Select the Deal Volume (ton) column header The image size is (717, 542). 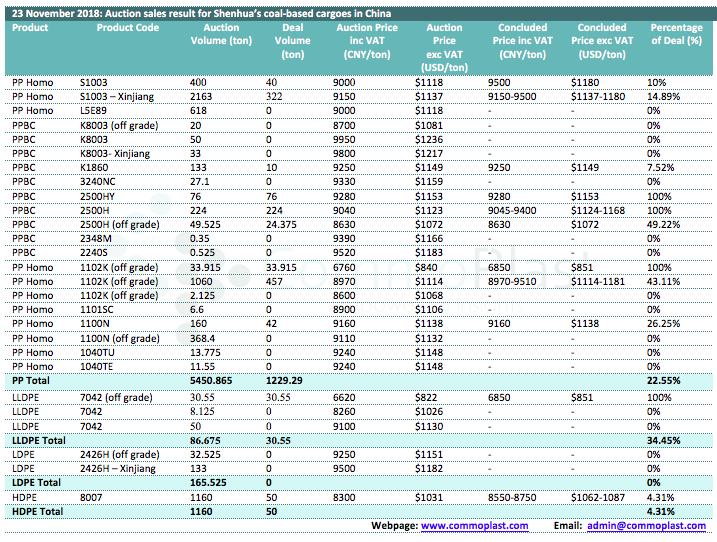pyautogui.click(x=293, y=41)
